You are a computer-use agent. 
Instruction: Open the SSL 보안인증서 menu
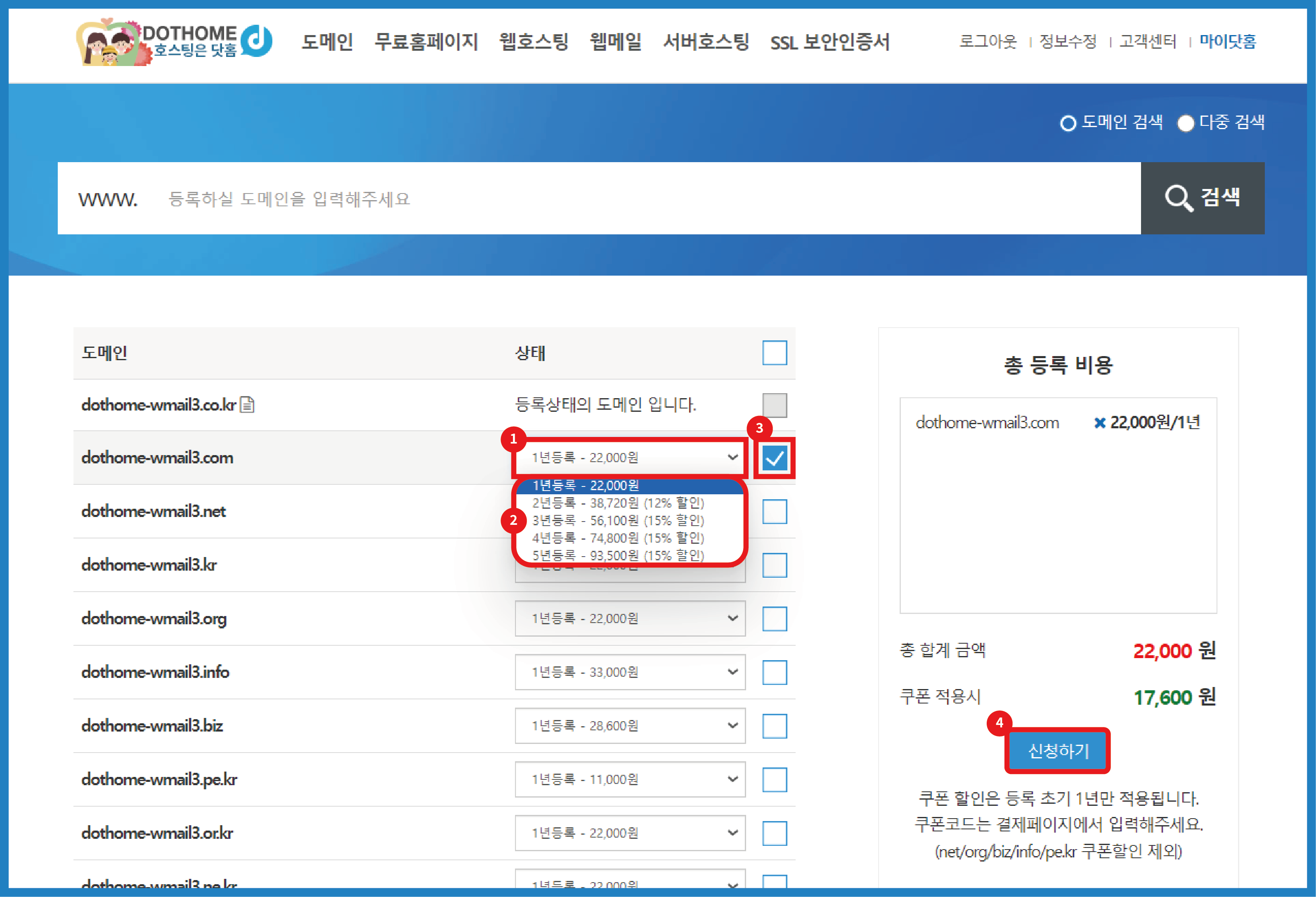829,42
